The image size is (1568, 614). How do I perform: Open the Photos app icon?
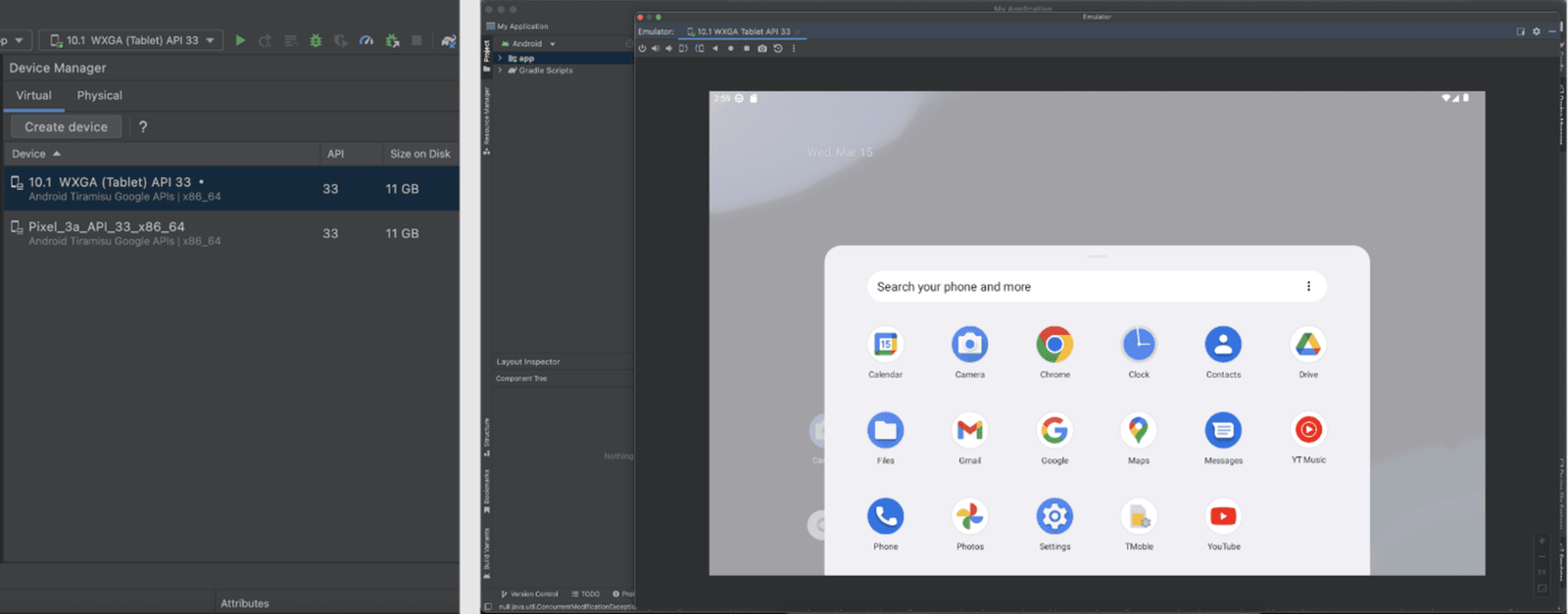coord(969,516)
